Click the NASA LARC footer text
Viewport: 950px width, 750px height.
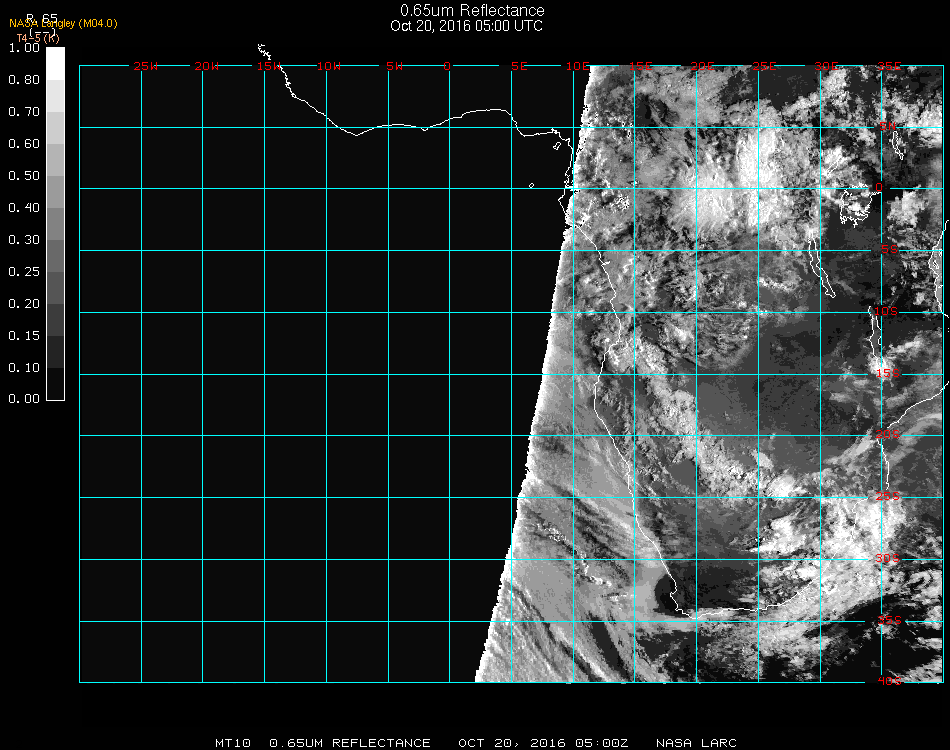click(x=696, y=743)
